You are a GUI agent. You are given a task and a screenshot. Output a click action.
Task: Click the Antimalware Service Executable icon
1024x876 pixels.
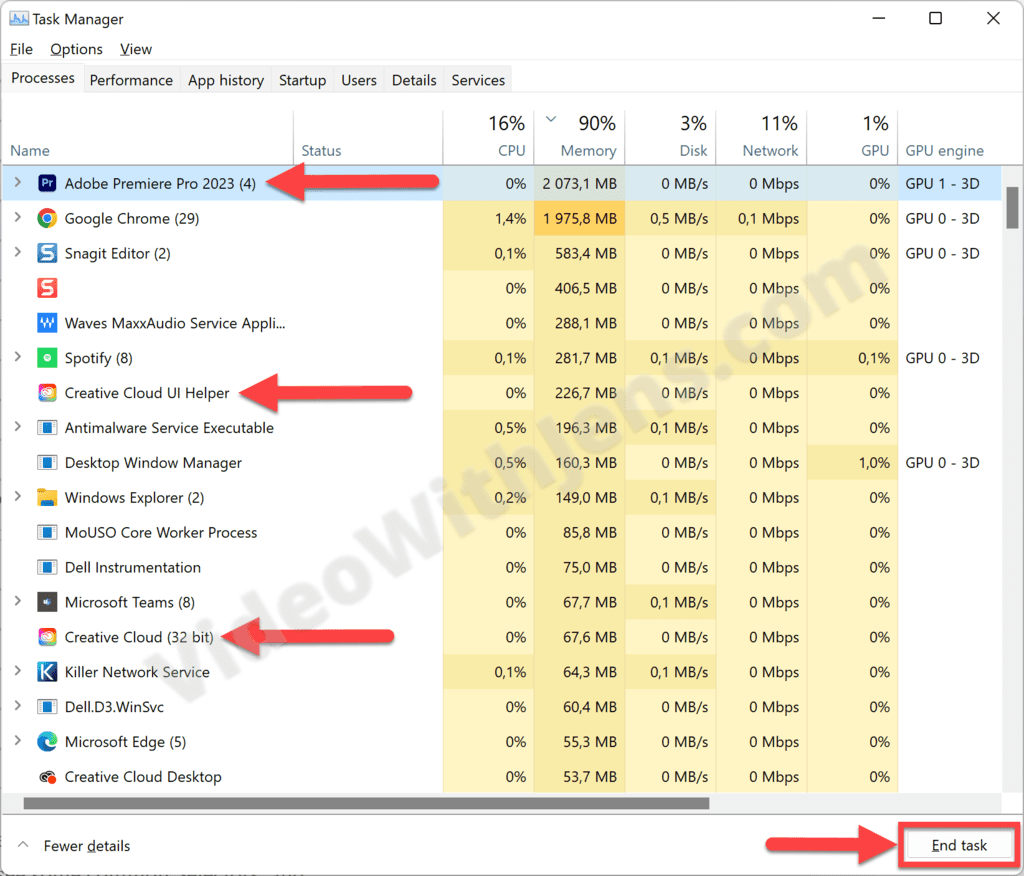[x=47, y=428]
